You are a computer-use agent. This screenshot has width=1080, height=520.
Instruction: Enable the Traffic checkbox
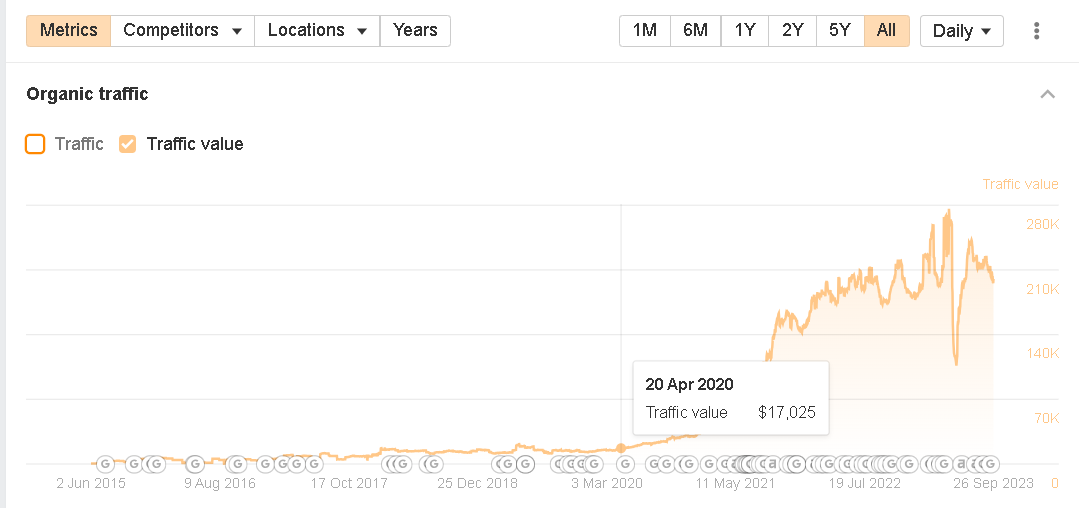[x=36, y=144]
